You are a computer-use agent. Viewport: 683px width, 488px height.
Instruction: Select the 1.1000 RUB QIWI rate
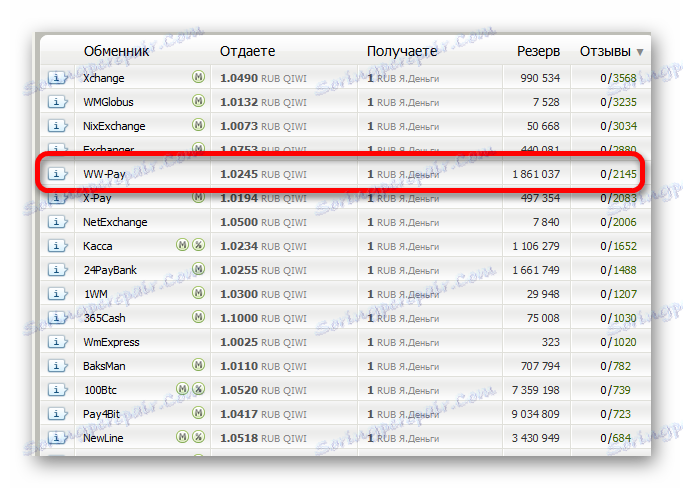click(263, 318)
